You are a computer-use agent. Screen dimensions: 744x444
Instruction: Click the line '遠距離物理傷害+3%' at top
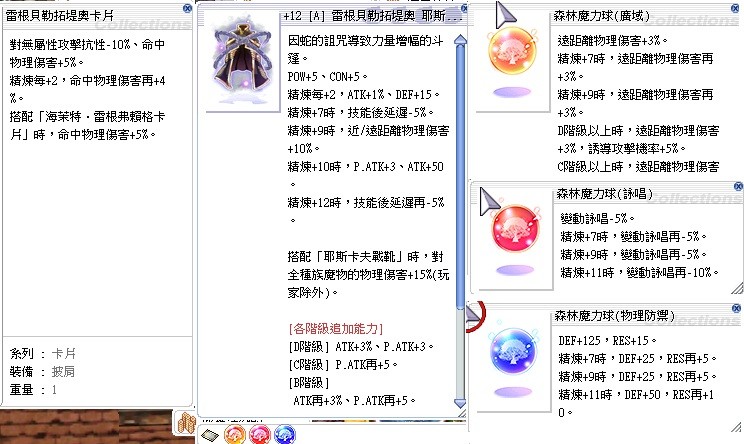click(x=613, y=41)
